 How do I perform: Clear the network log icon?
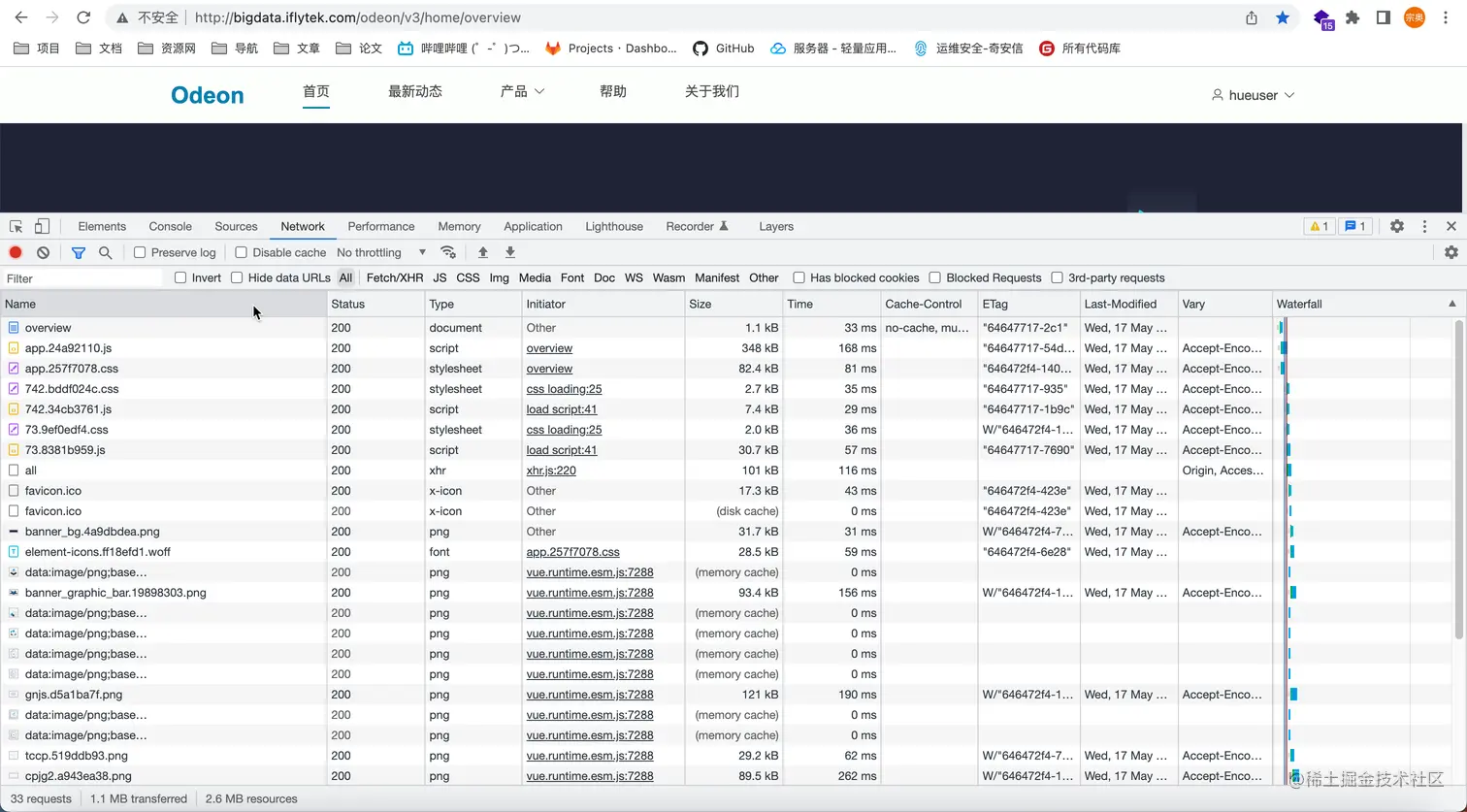point(43,252)
